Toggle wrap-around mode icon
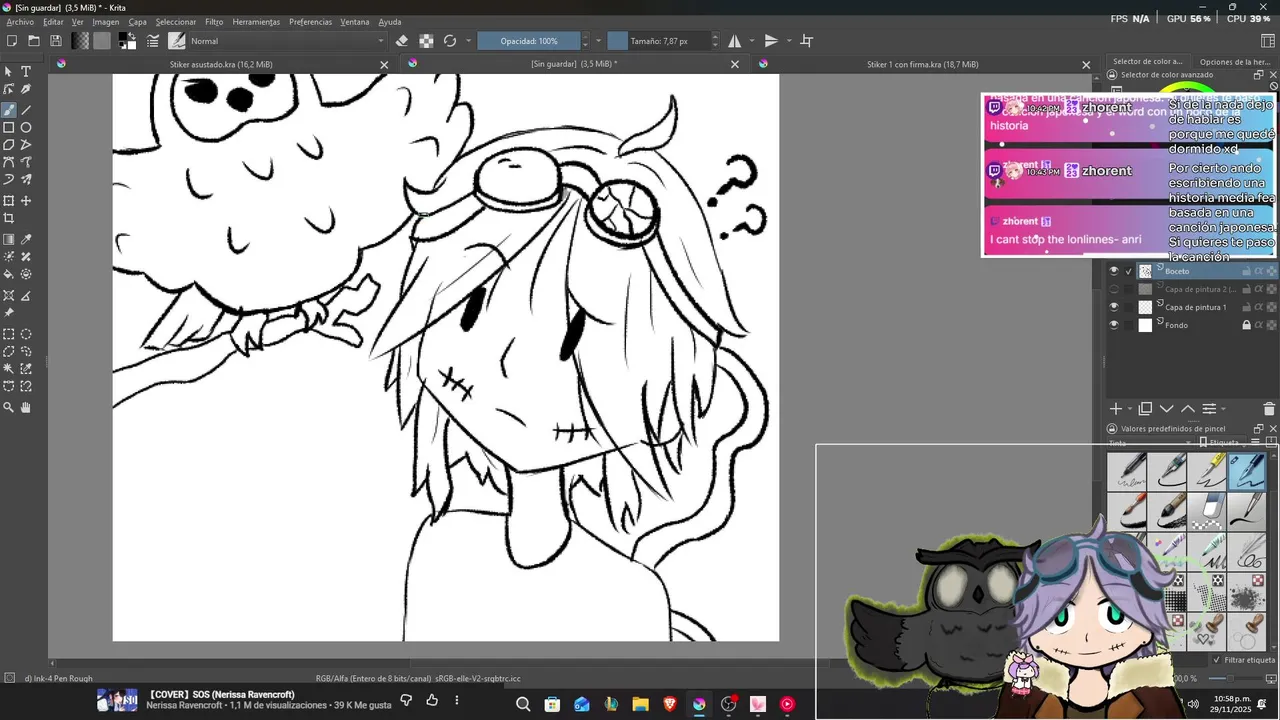Screen dimensions: 1280x720 [807, 41]
